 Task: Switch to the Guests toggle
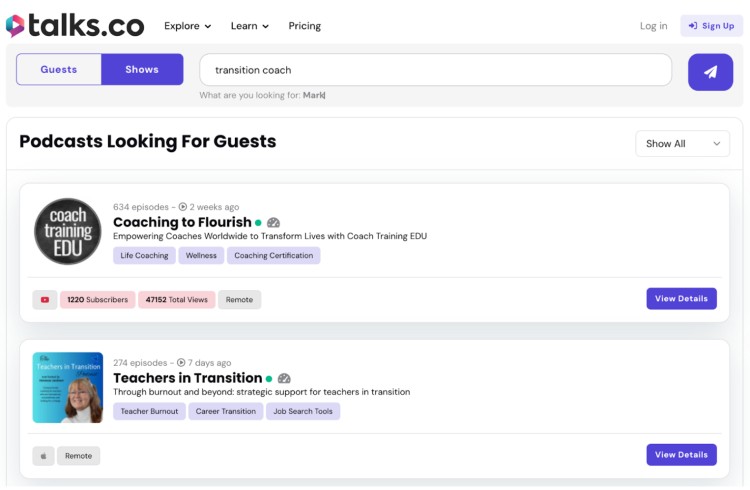coord(59,69)
